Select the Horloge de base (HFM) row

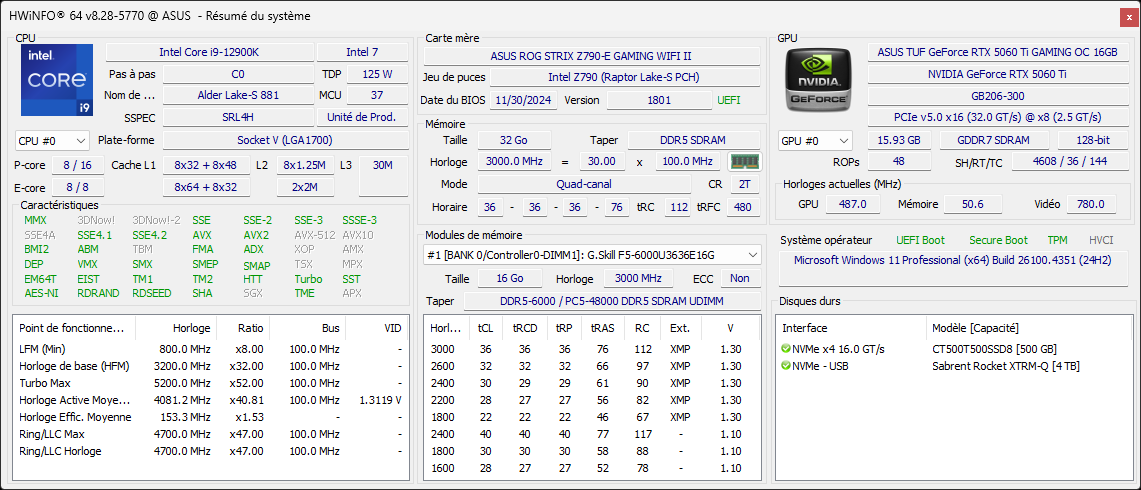click(x=210, y=365)
